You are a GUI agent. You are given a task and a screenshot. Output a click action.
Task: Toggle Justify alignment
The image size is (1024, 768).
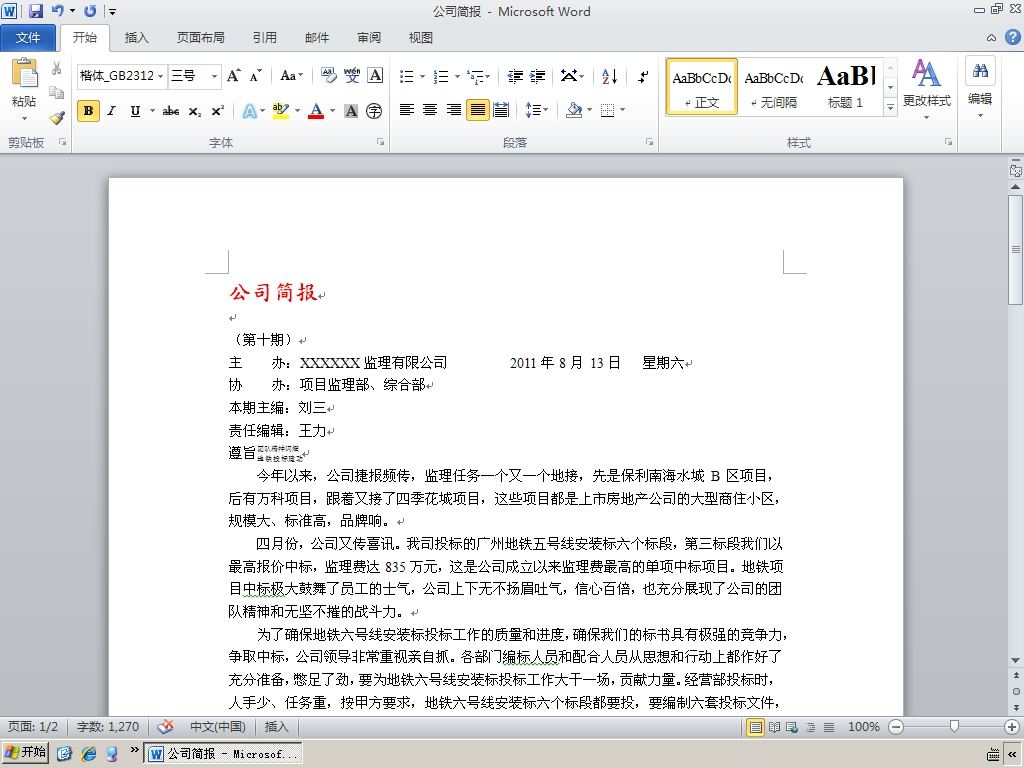point(477,110)
